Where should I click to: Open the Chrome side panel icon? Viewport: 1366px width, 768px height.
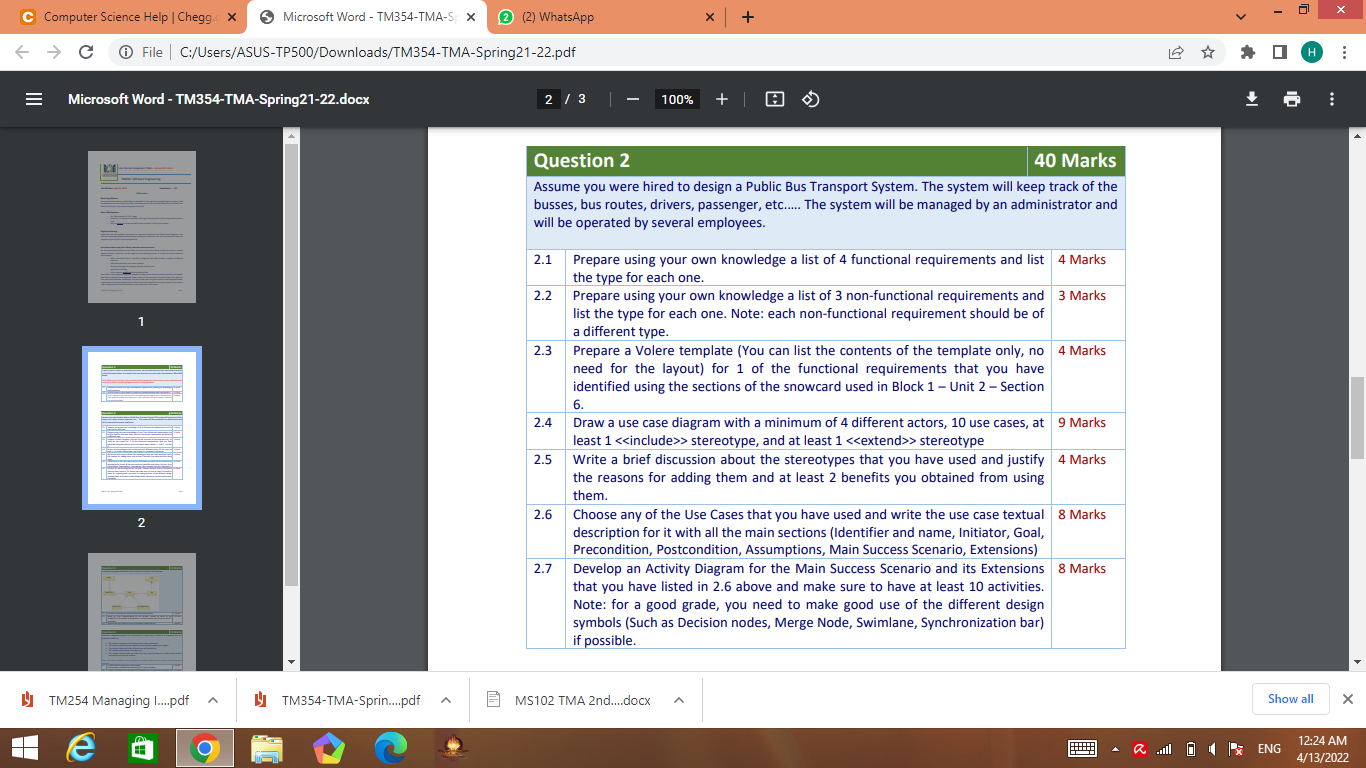pyautogui.click(x=1279, y=52)
